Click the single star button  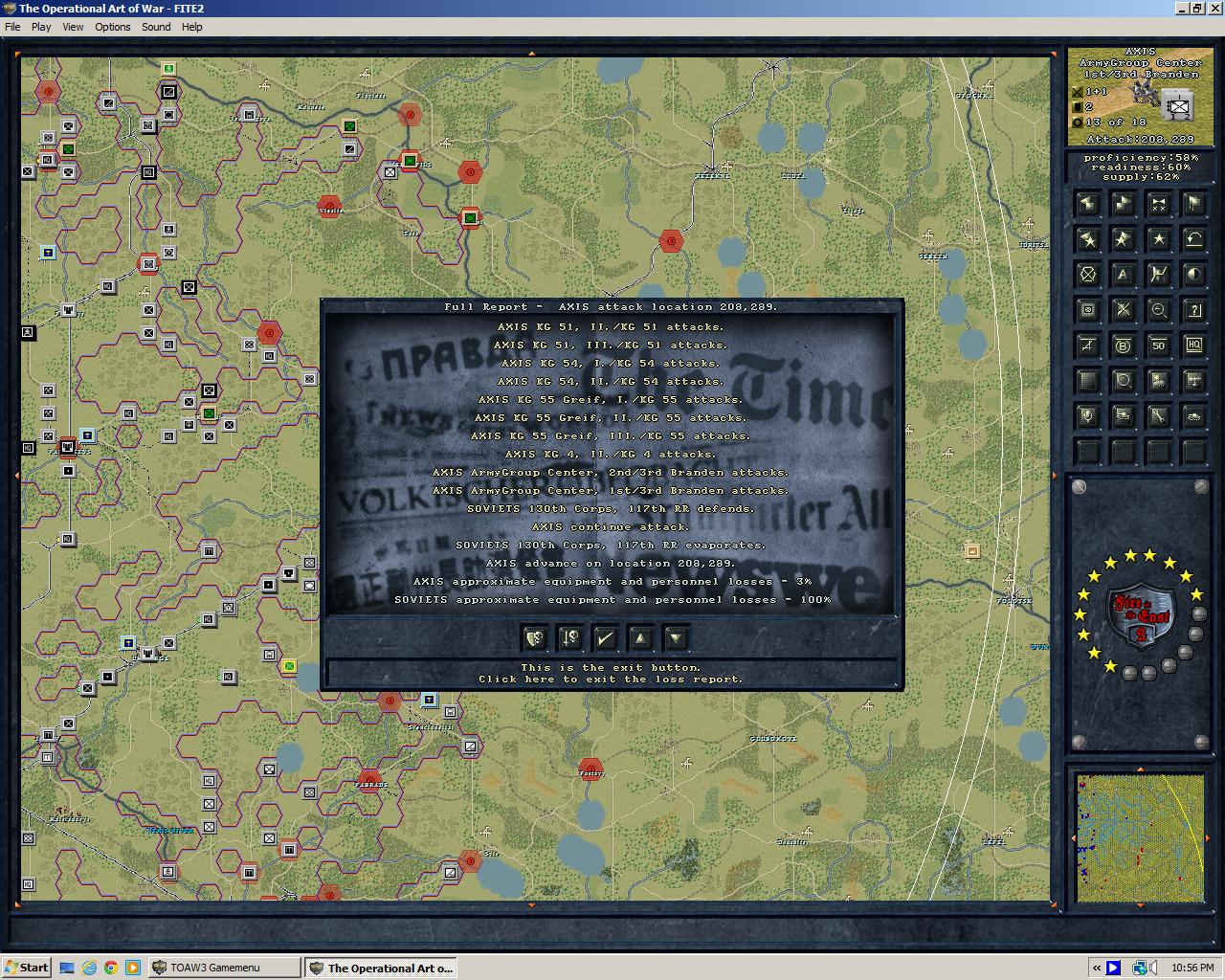point(1159,238)
